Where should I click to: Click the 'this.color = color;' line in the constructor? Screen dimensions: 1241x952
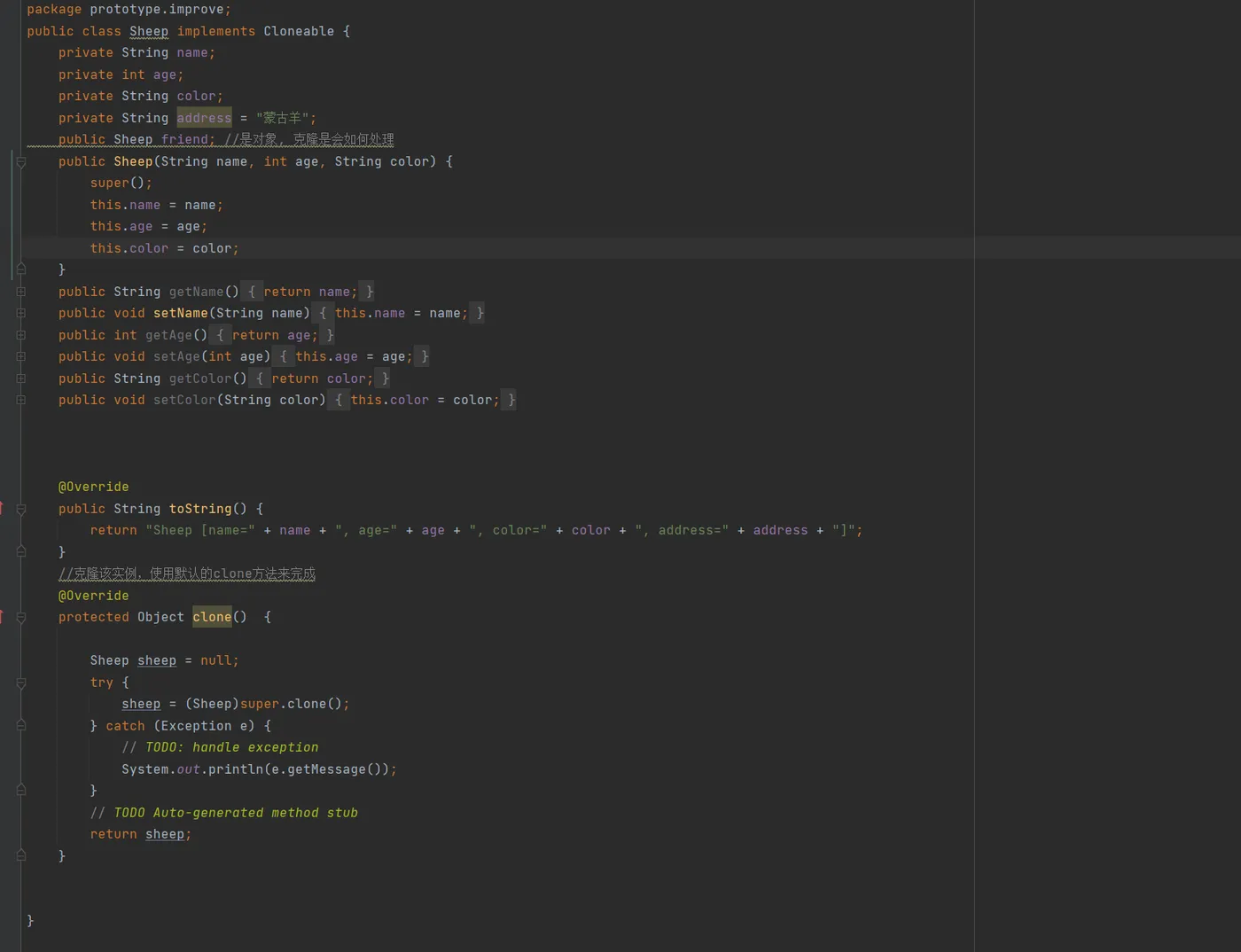tap(164, 248)
